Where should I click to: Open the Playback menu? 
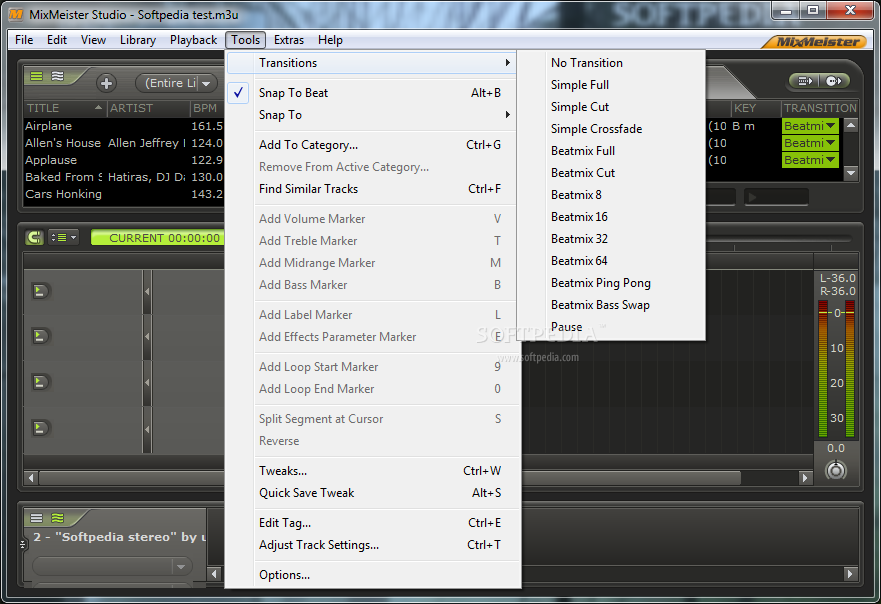click(x=193, y=40)
